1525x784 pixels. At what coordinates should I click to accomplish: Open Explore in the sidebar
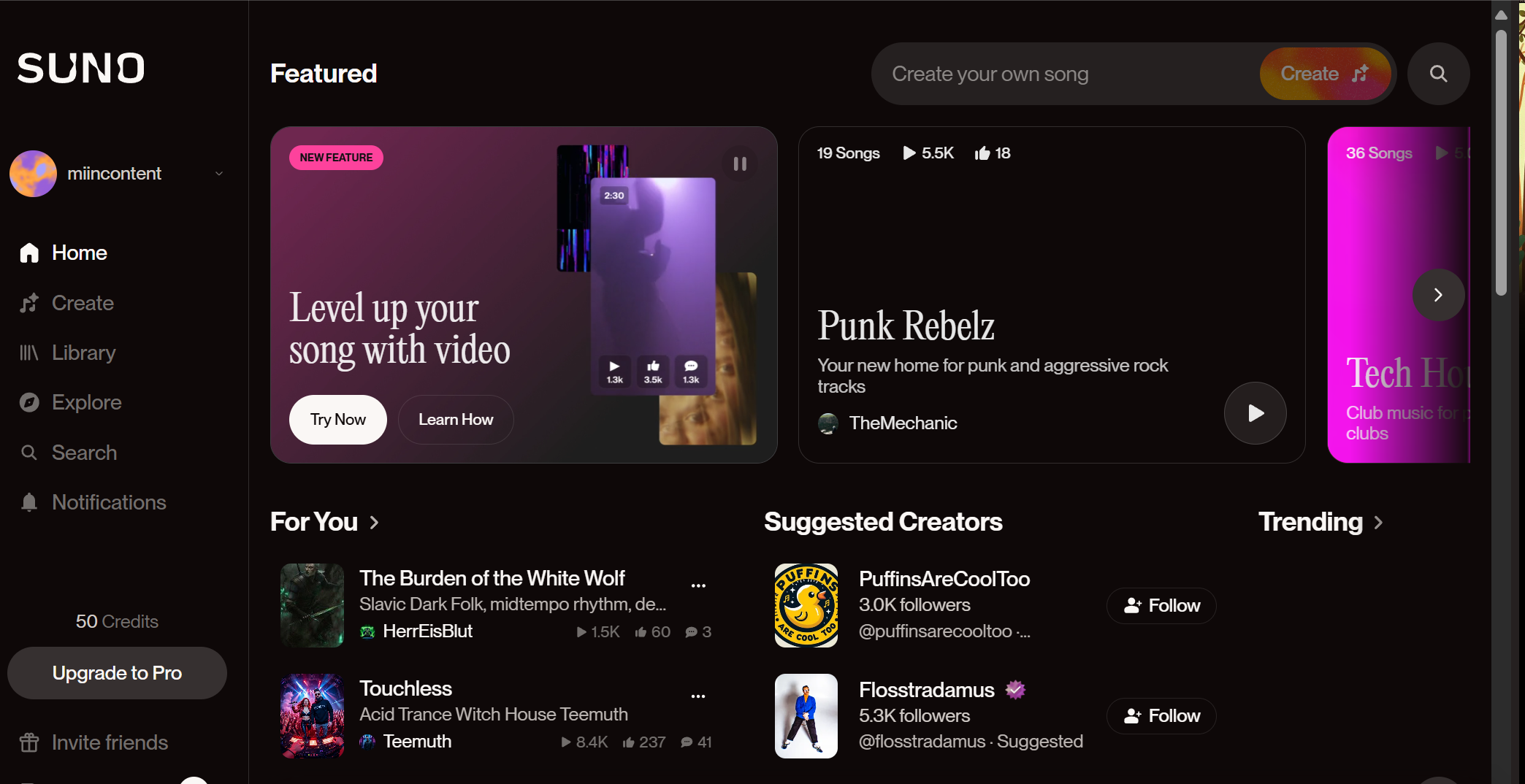[x=70, y=402]
